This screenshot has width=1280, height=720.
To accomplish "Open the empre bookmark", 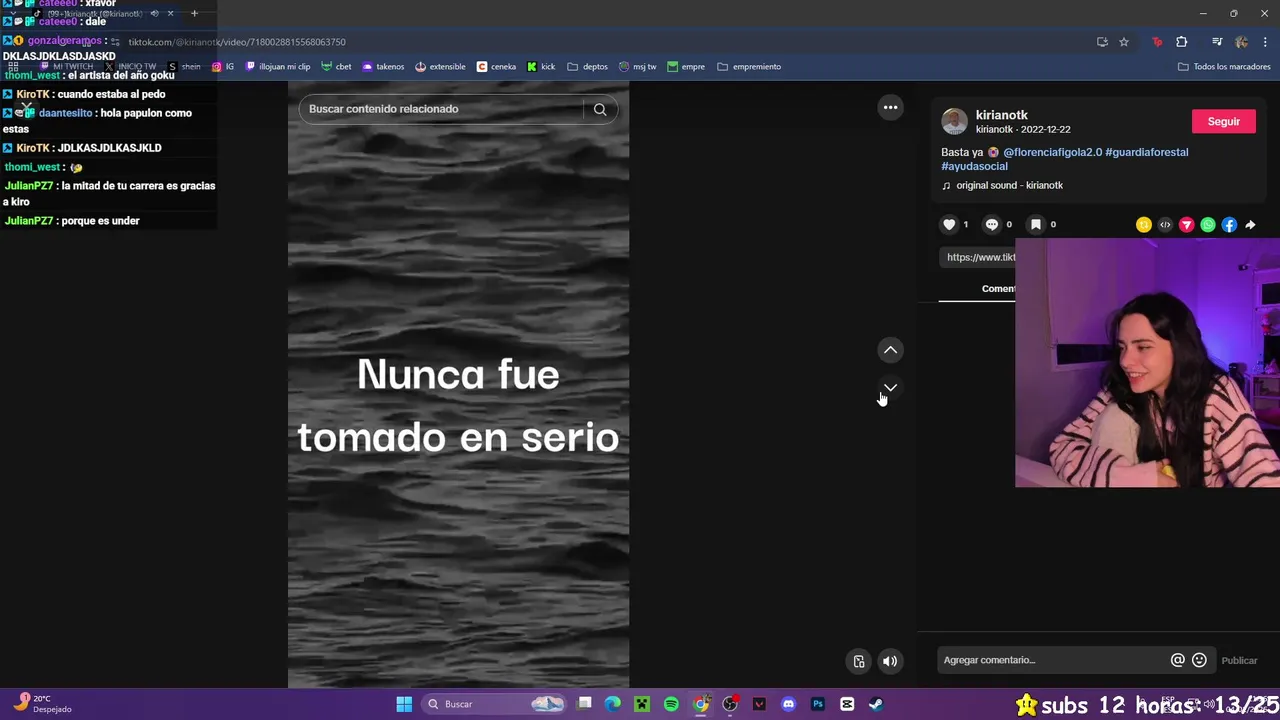I will [686, 67].
